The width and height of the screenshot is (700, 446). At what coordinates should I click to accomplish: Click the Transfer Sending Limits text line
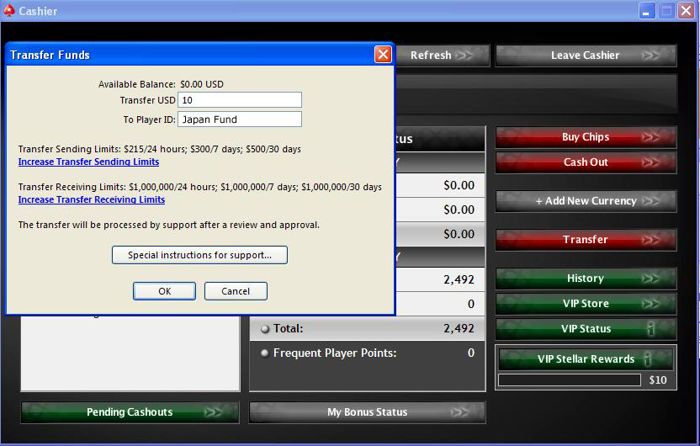pyautogui.click(x=159, y=149)
